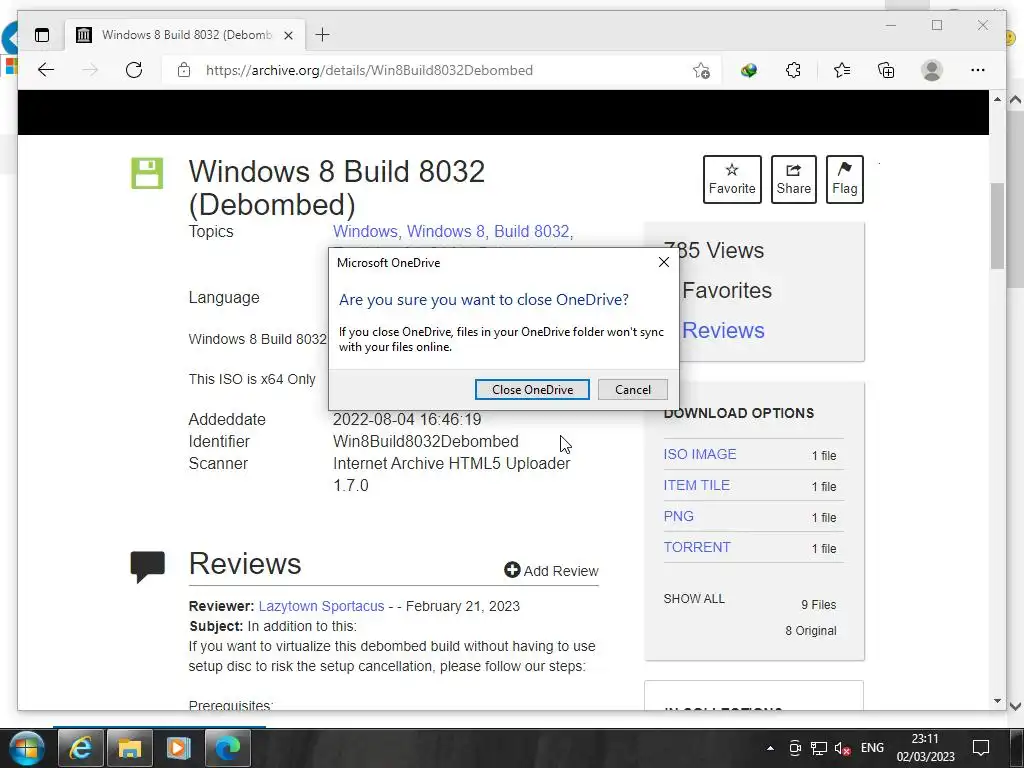Close the Windows 8 Build 8032 tab
Viewport: 1024px width, 768px height.
pos(288,35)
